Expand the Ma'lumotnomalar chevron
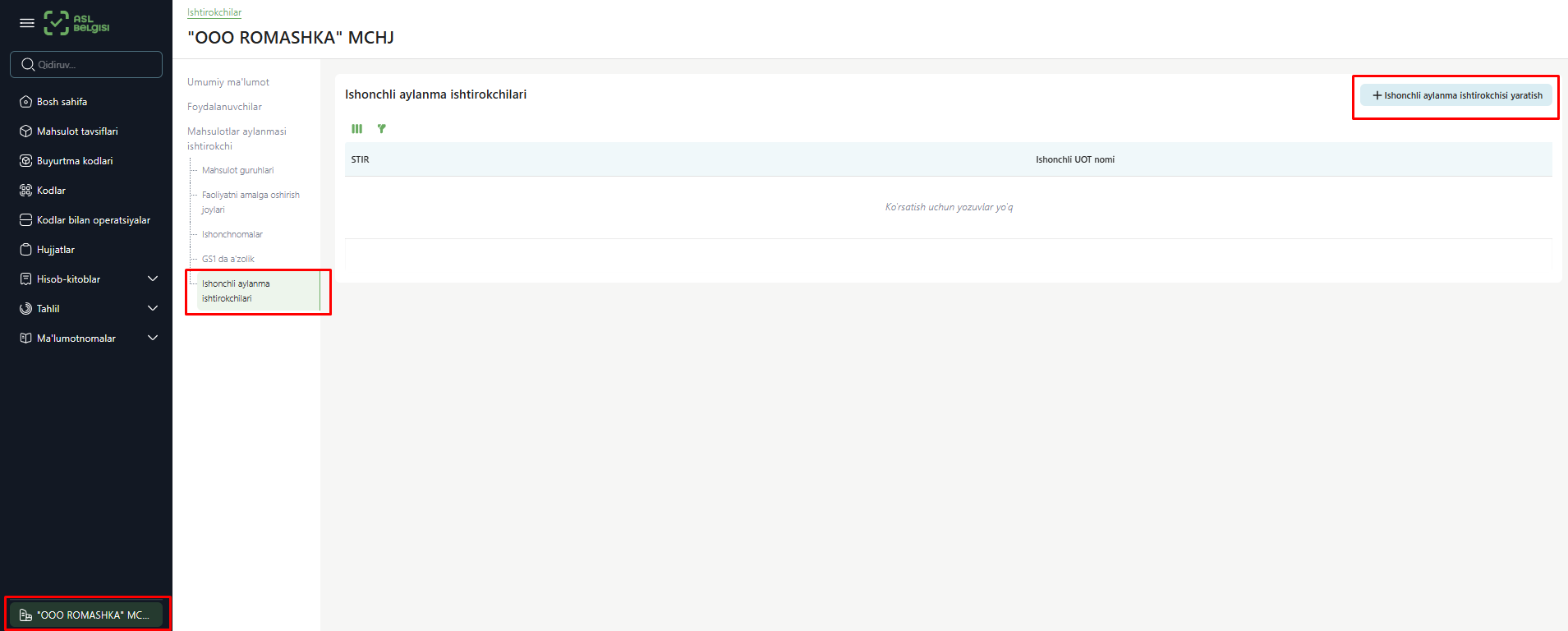 click(153, 339)
